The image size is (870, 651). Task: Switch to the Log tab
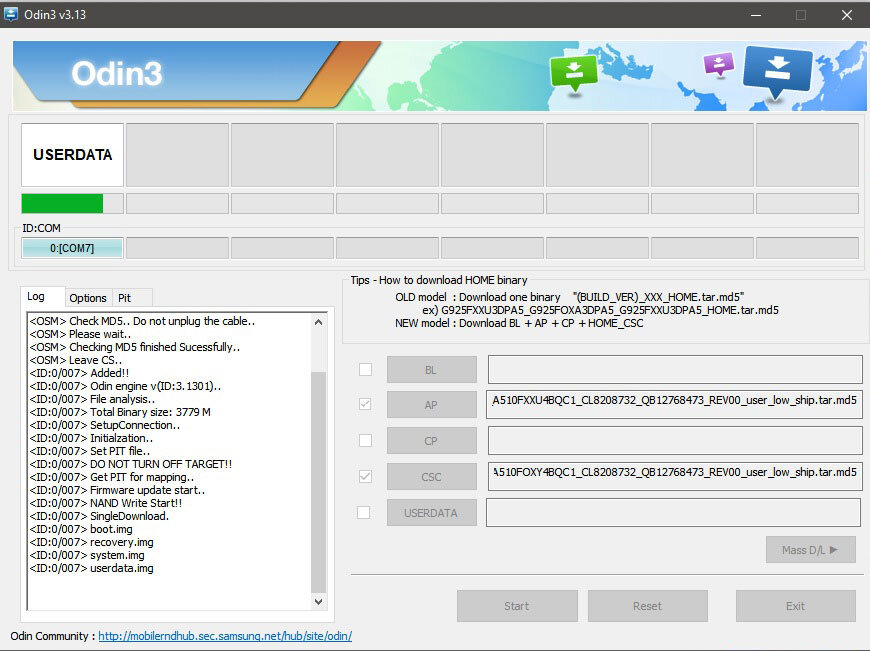pos(42,296)
